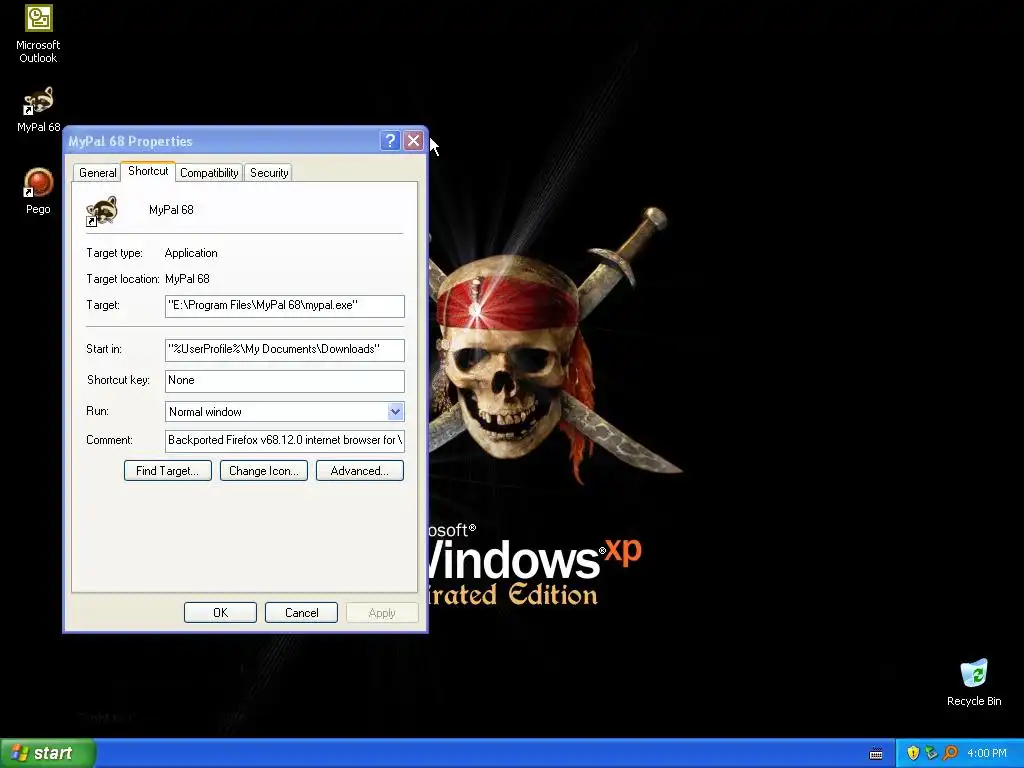1024x768 pixels.
Task: Click the on-screen keyboard taskbar icon
Action: point(876,754)
